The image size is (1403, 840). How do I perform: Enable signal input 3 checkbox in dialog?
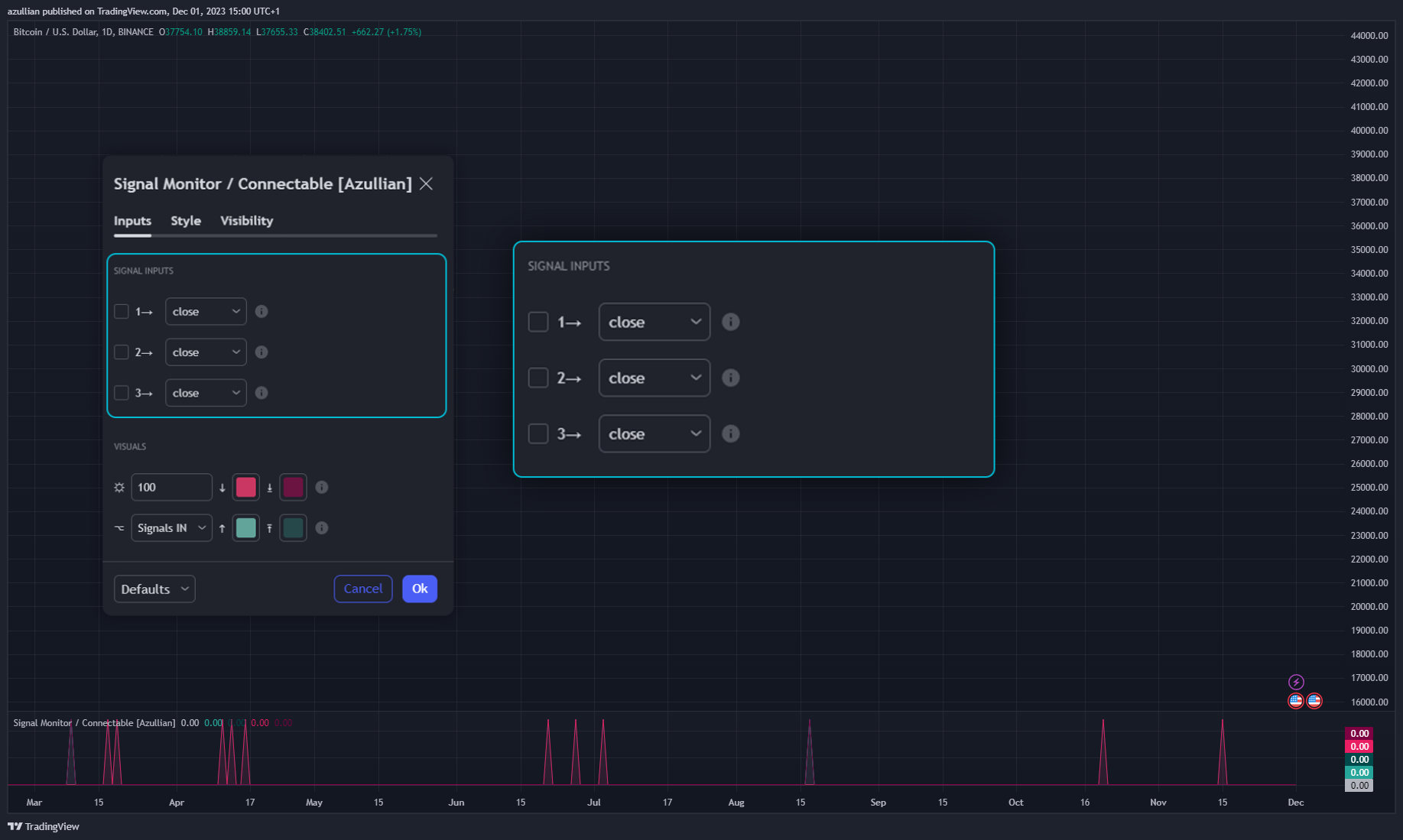[x=121, y=392]
